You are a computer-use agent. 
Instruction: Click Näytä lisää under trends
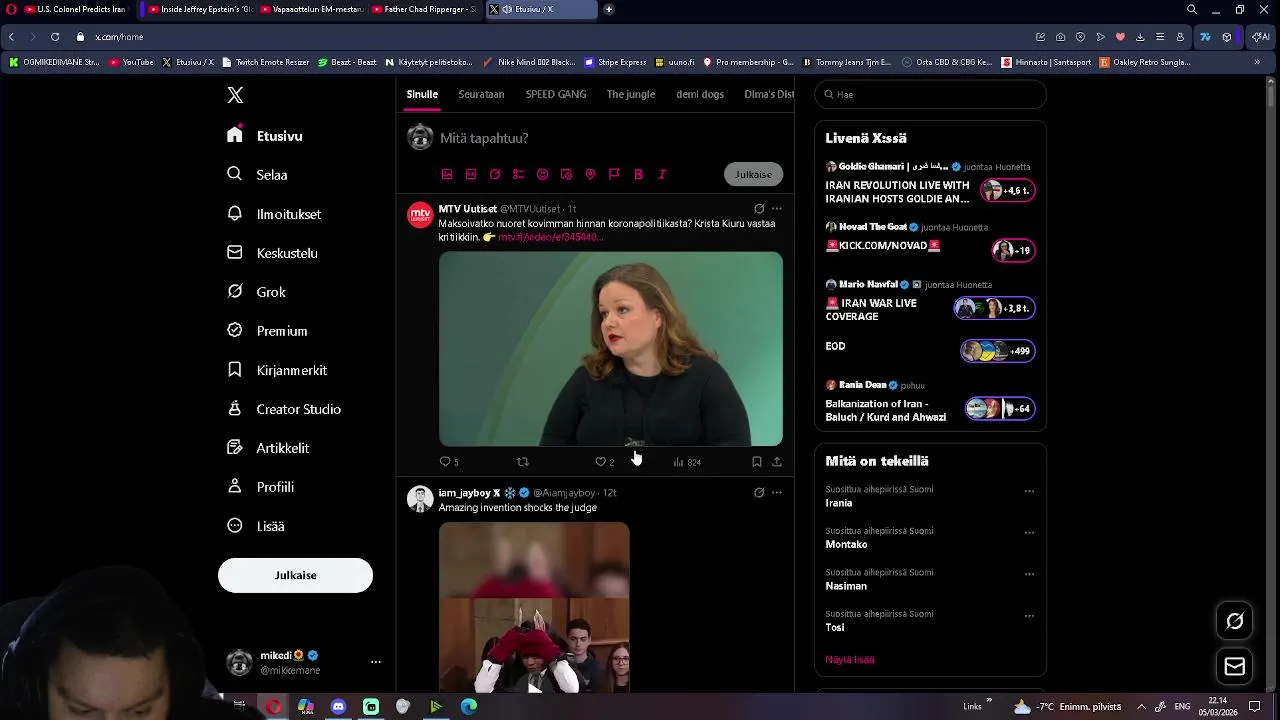(850, 659)
